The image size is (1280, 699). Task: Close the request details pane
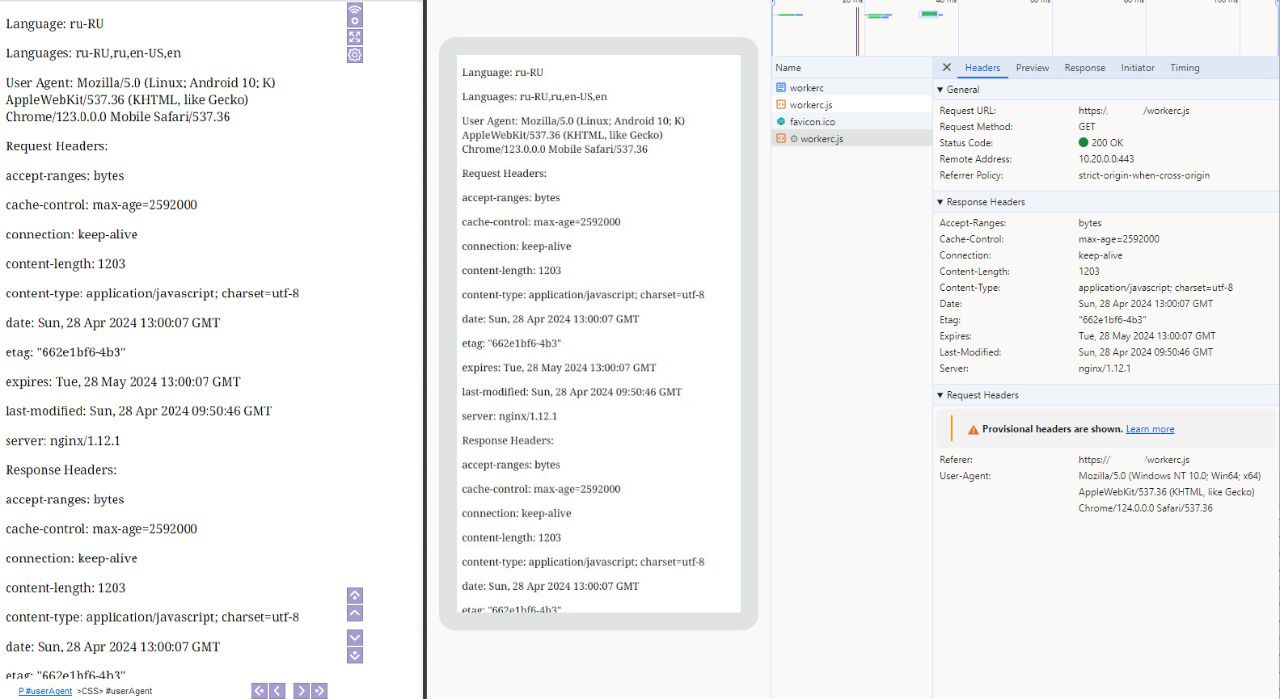tap(946, 68)
